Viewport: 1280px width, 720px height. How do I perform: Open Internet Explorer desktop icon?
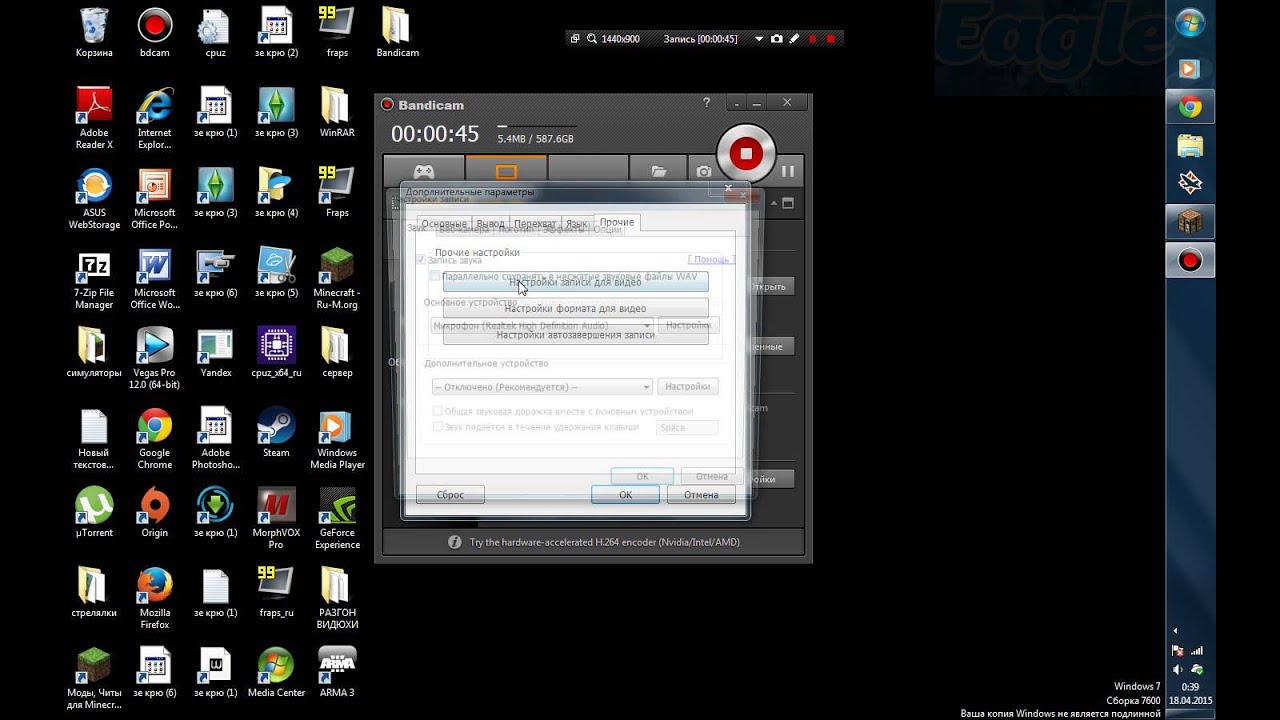click(x=154, y=118)
